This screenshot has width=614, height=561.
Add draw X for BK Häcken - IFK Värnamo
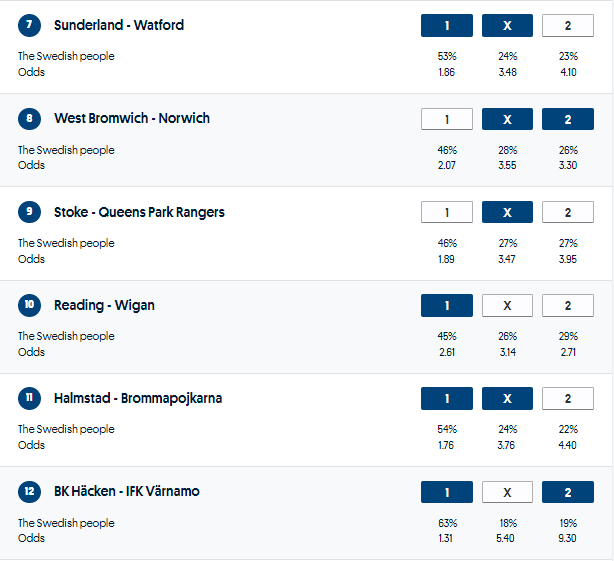507,492
